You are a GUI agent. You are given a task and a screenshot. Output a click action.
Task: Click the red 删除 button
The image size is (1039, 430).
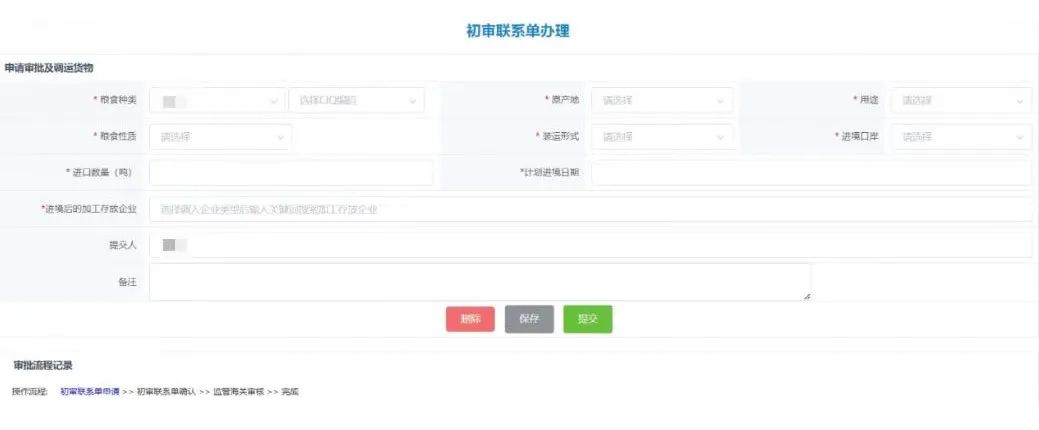(470, 319)
